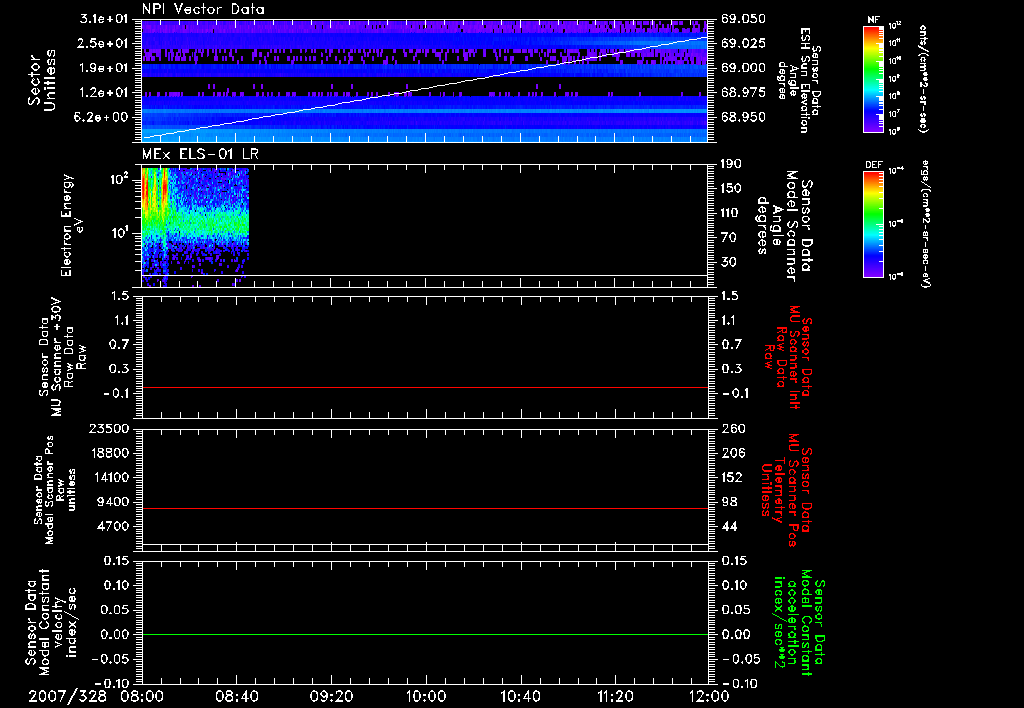Image resolution: width=1024 pixels, height=708 pixels.
Task: Click the '11:20' time axis label
Action: (x=615, y=696)
